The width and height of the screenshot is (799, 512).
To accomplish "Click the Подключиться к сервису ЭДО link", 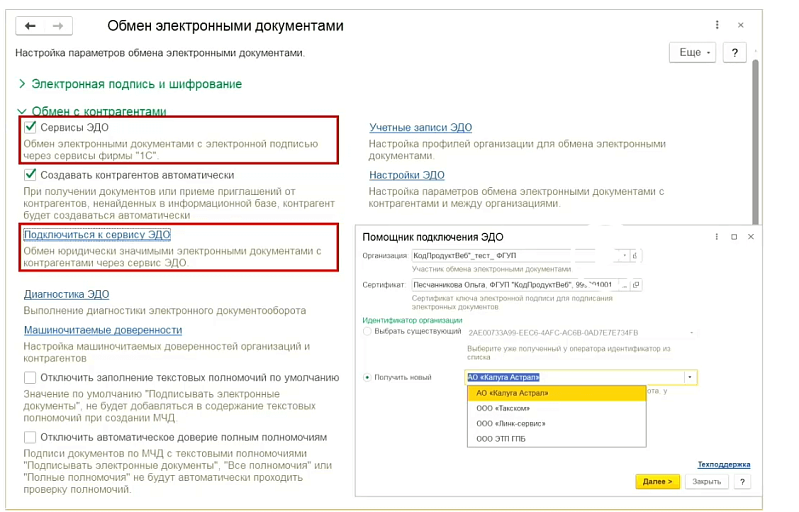I will (97, 235).
